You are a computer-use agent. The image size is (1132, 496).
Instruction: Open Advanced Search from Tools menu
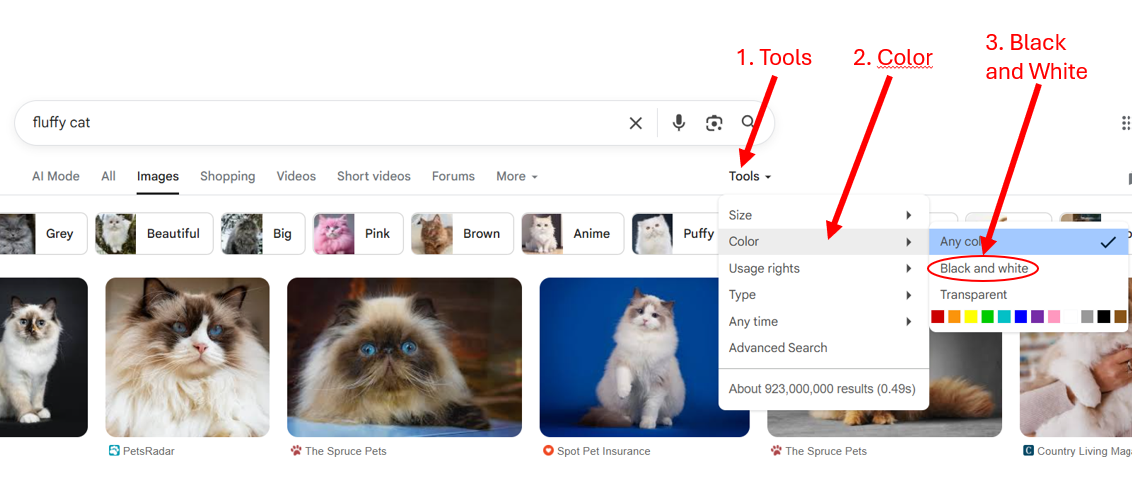click(x=823, y=347)
